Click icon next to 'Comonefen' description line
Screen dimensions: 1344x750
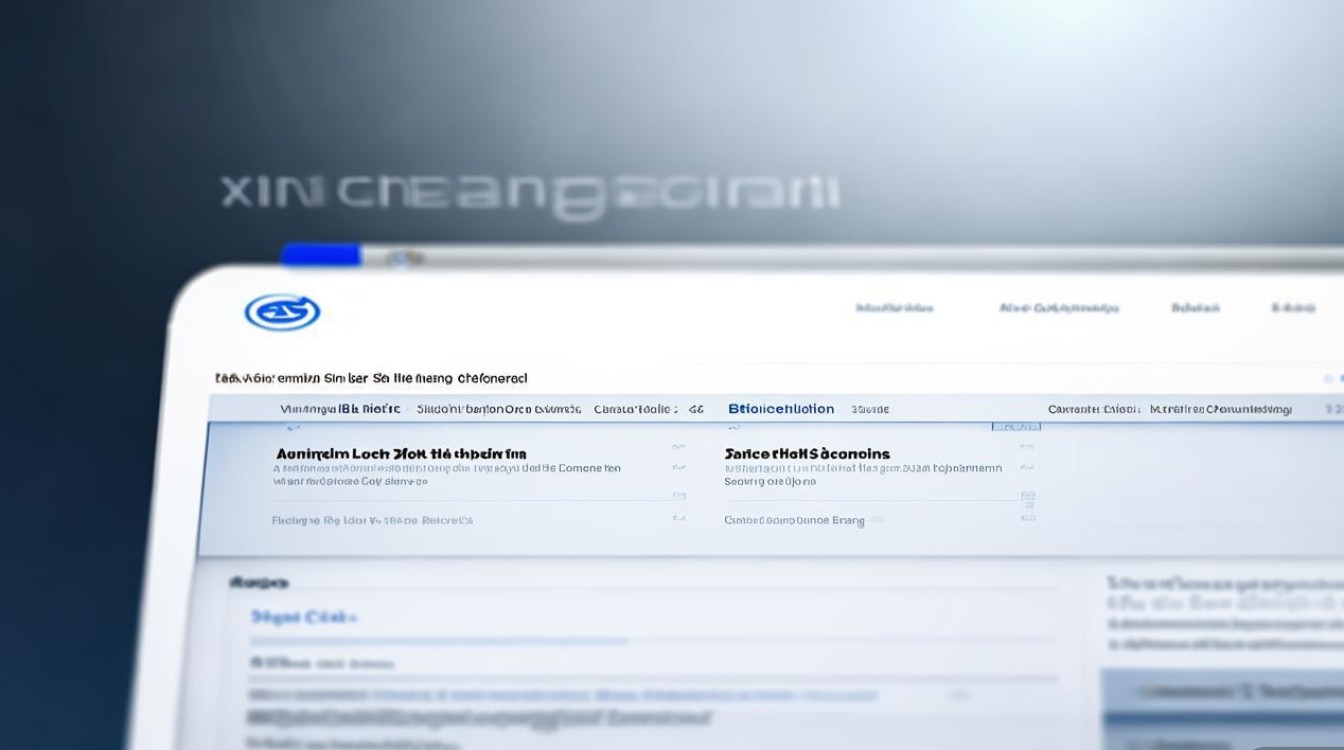(x=679, y=467)
